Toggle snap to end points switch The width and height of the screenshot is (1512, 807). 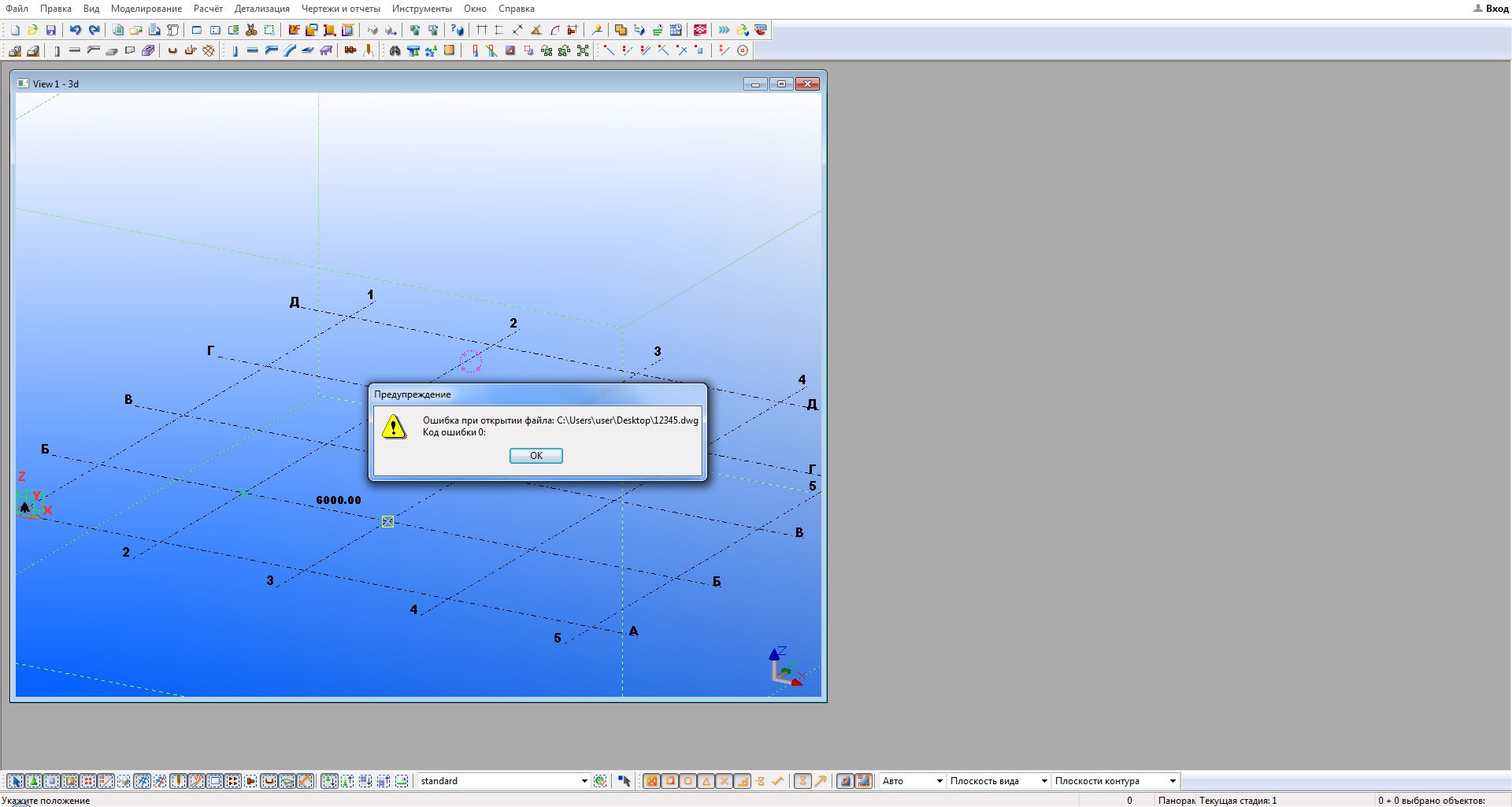(x=670, y=782)
